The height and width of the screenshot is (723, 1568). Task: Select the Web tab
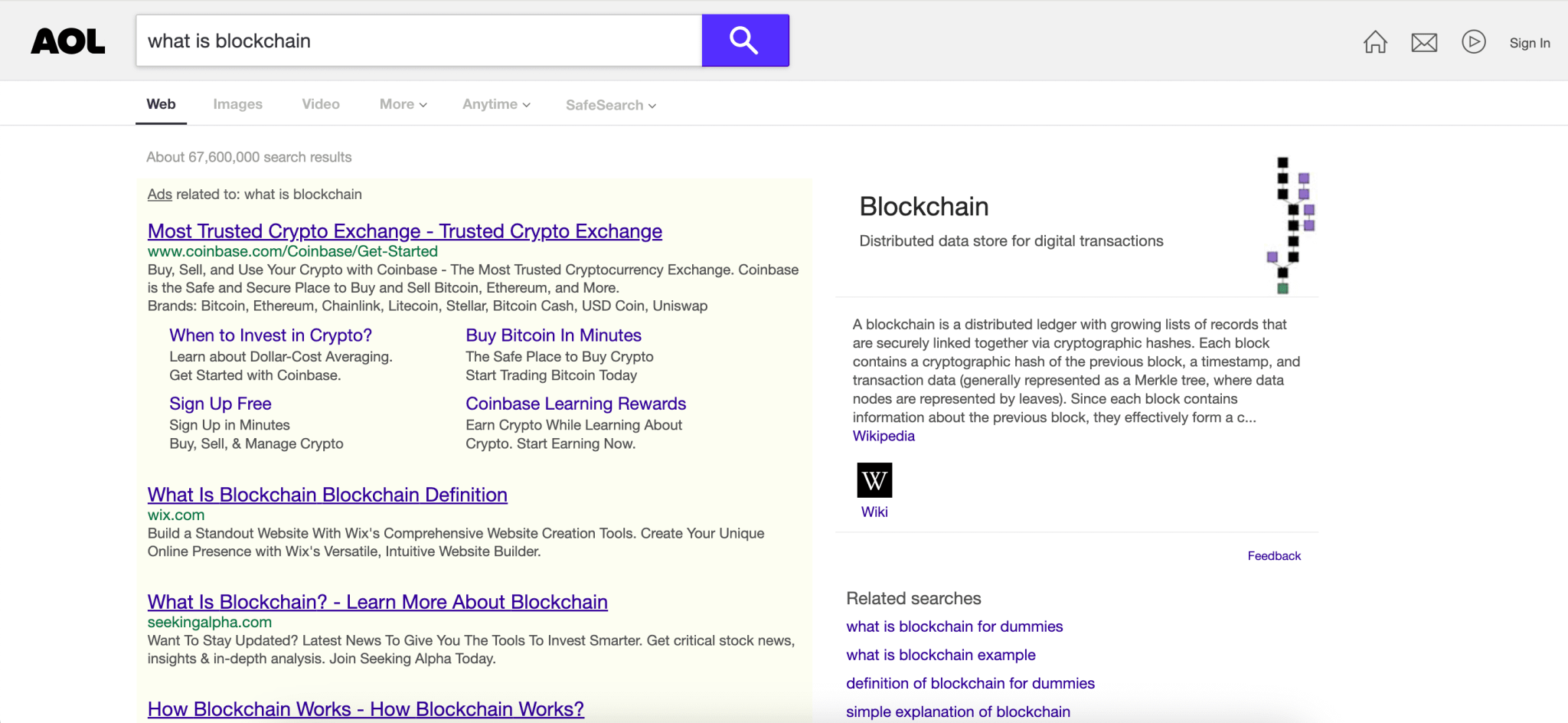tap(161, 104)
